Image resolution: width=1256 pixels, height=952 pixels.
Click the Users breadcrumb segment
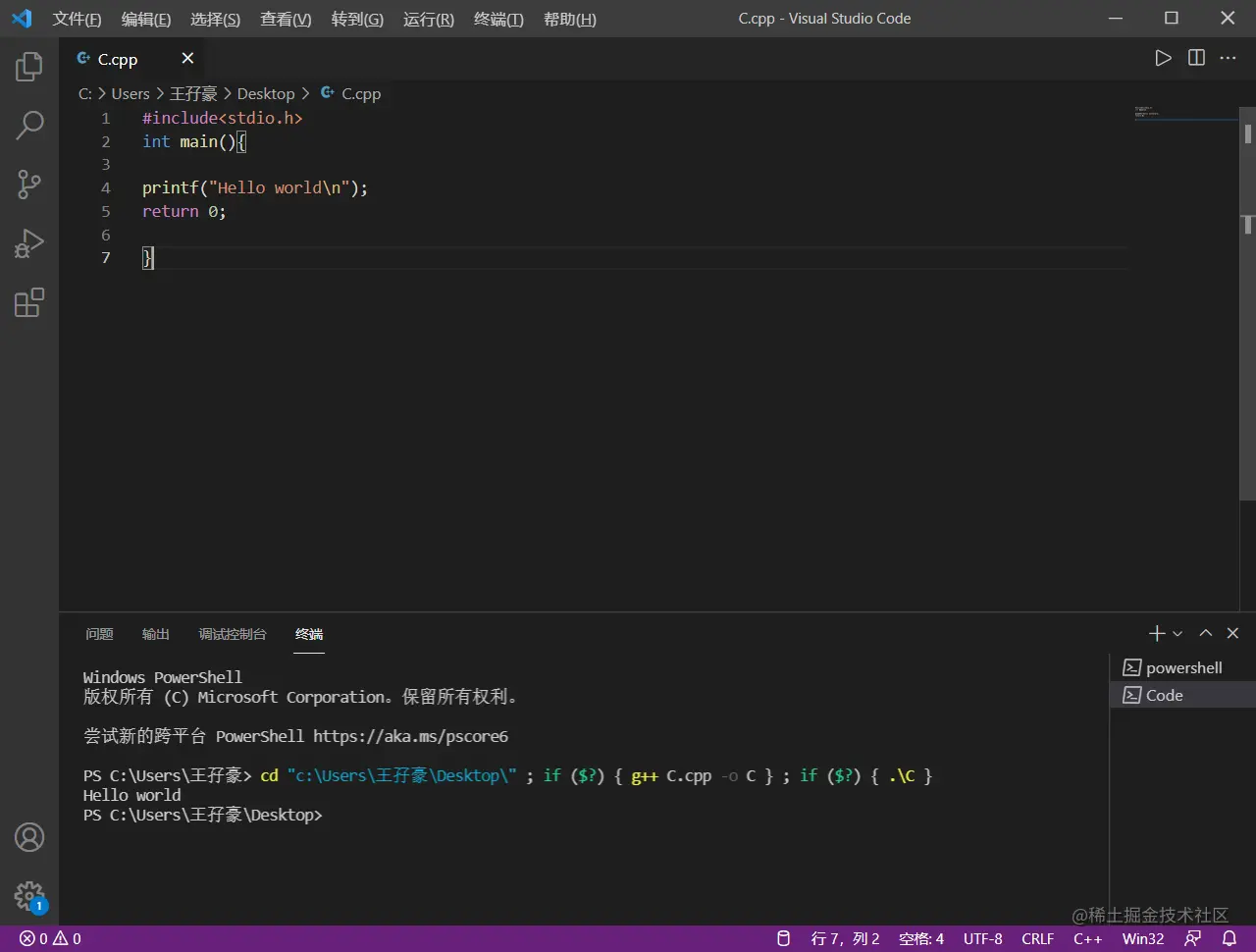click(131, 93)
